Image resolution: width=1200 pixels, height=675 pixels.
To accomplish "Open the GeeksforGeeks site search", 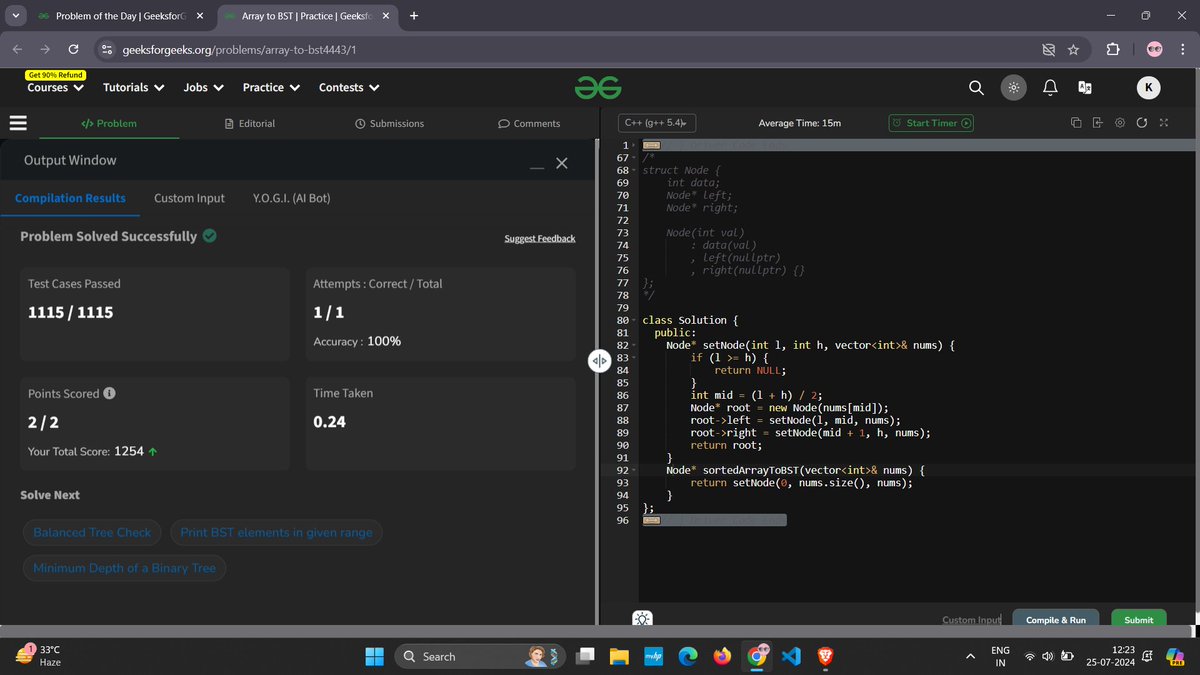I will point(976,88).
